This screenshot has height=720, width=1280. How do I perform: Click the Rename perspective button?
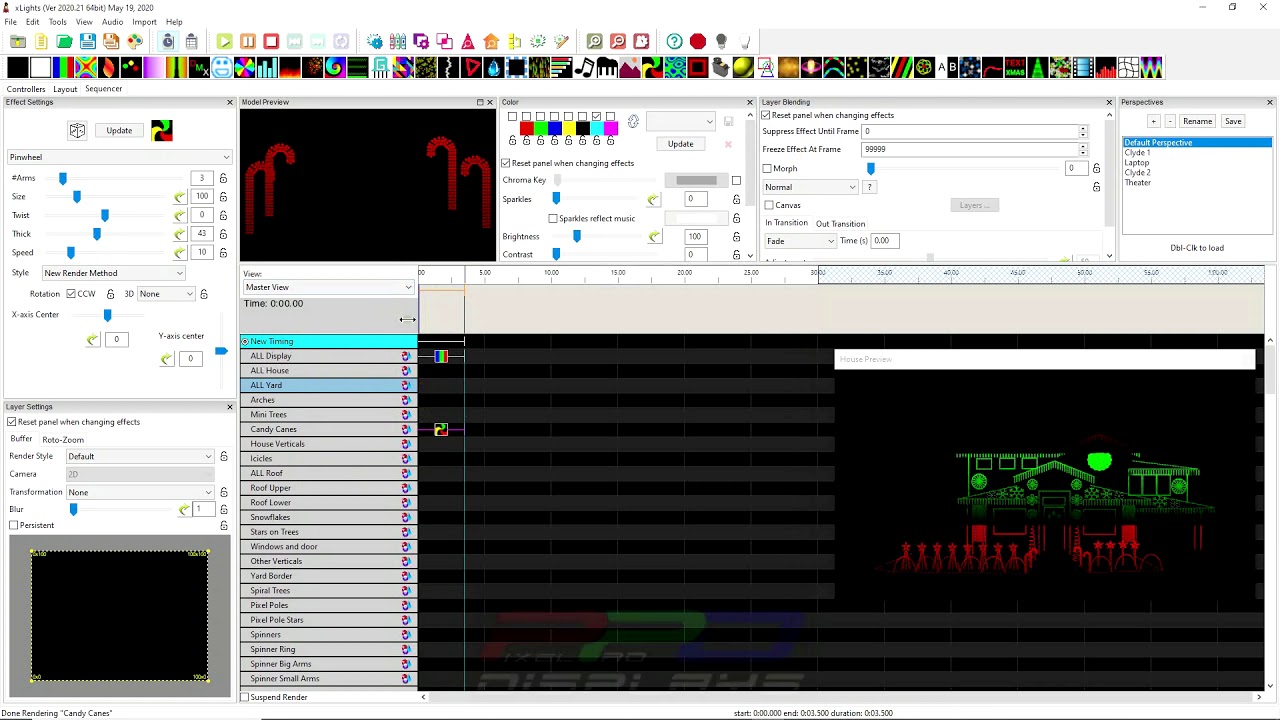[x=1197, y=121]
